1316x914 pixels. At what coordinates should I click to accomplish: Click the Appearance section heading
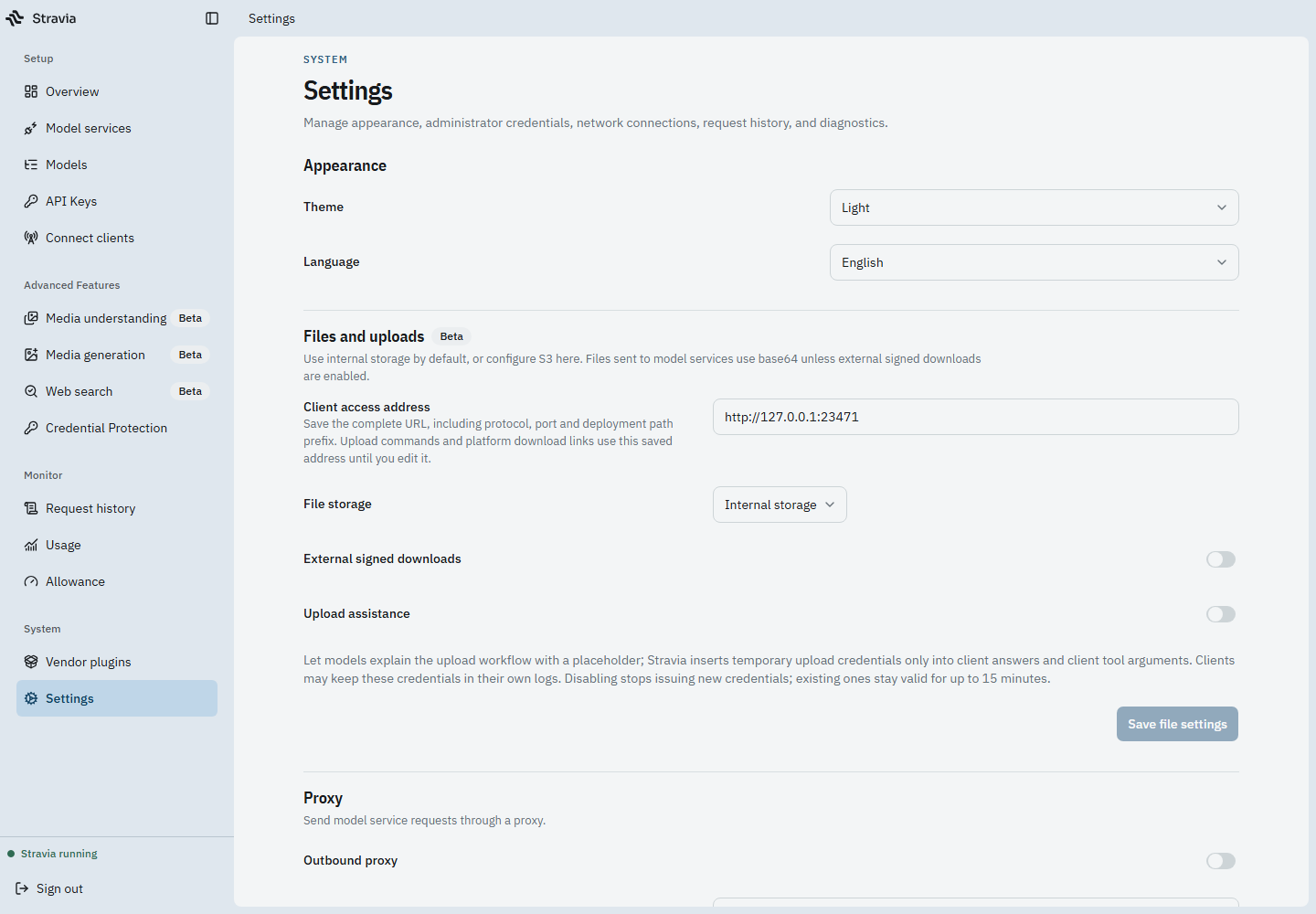point(345,165)
